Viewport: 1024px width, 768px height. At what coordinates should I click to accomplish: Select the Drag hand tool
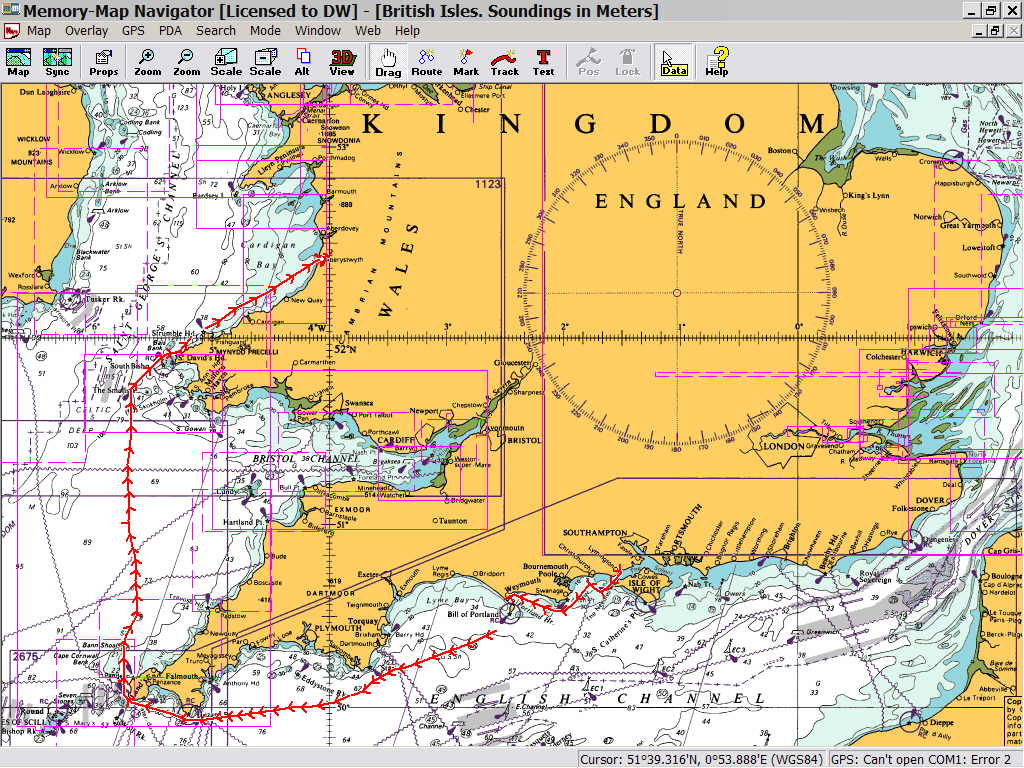click(x=388, y=62)
